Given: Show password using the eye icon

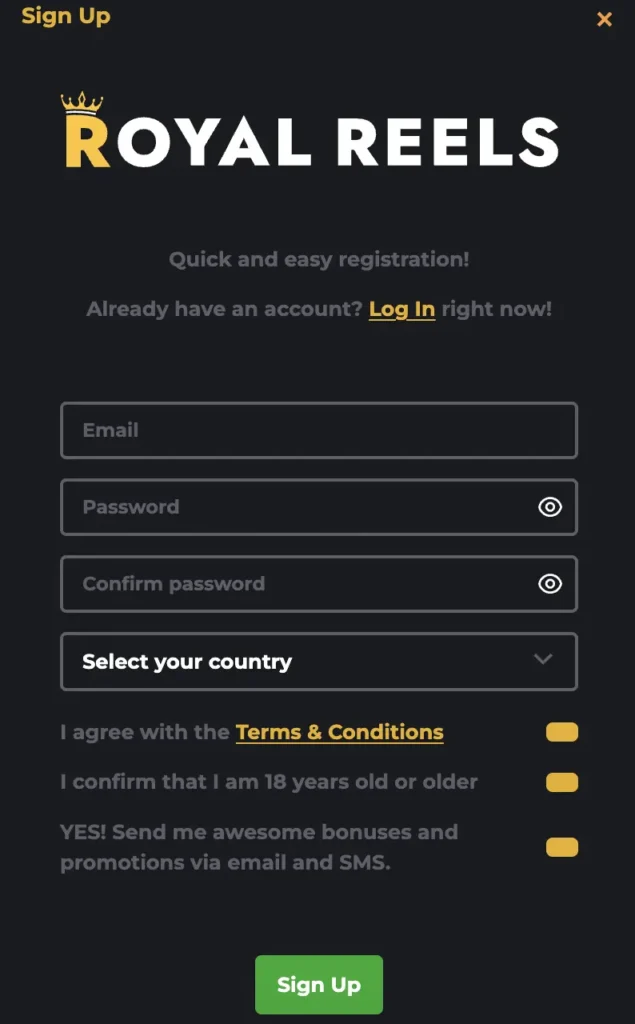Looking at the screenshot, I should pyautogui.click(x=550, y=507).
